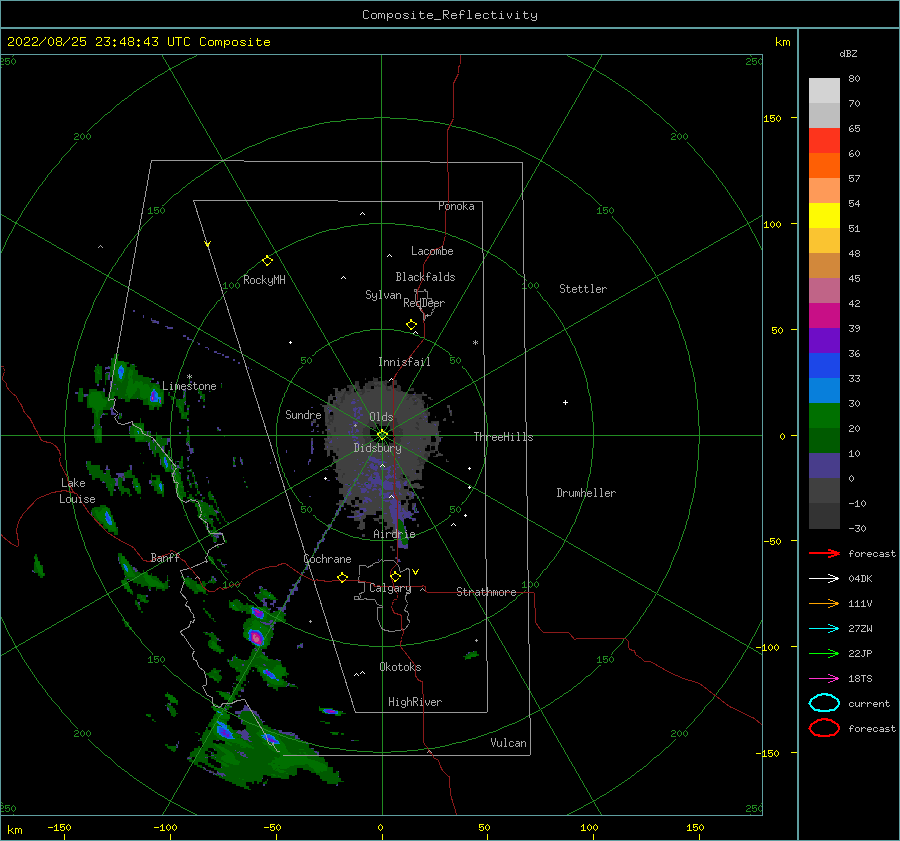Click the radar center marker near Didsbury
The height and width of the screenshot is (841, 900).
click(382, 435)
